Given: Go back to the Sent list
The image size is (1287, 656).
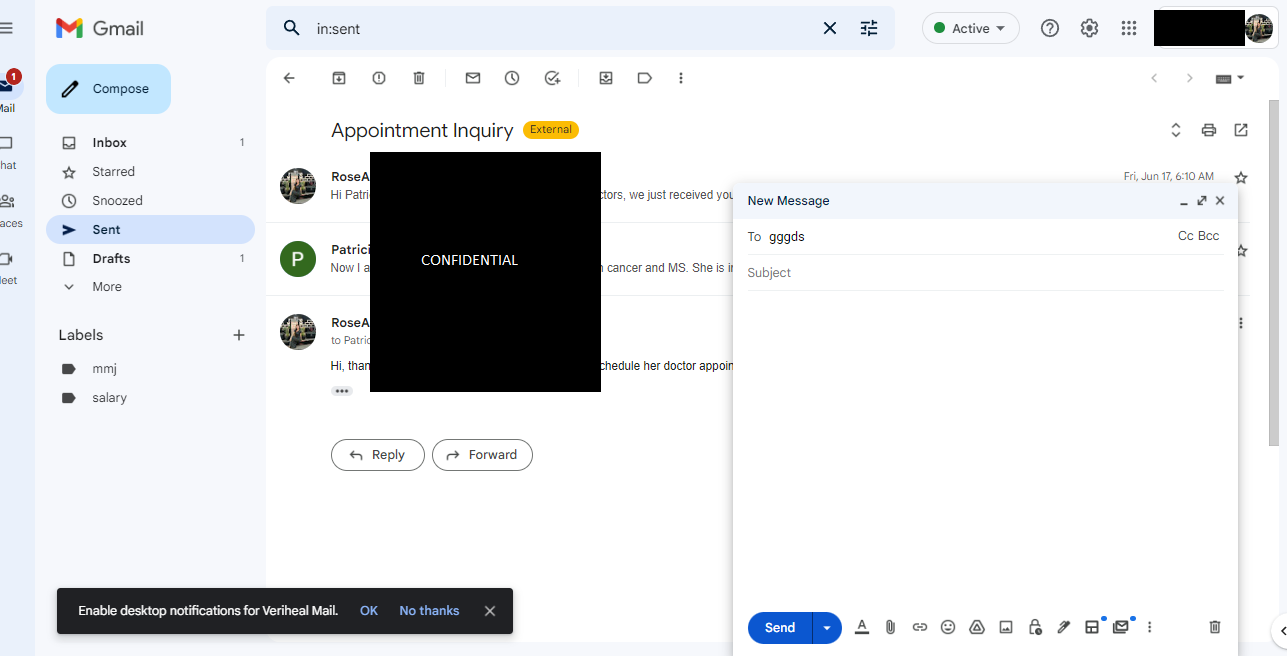Looking at the screenshot, I should click(x=289, y=78).
